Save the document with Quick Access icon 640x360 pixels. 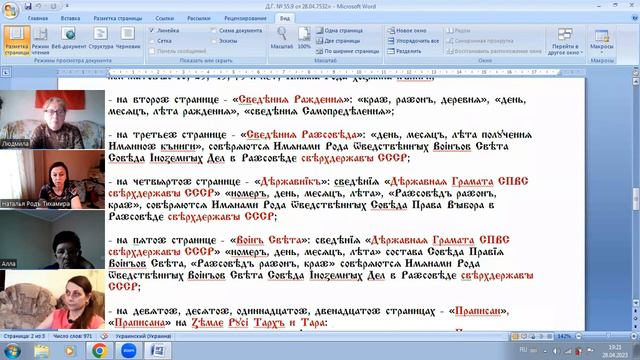pyautogui.click(x=28, y=6)
